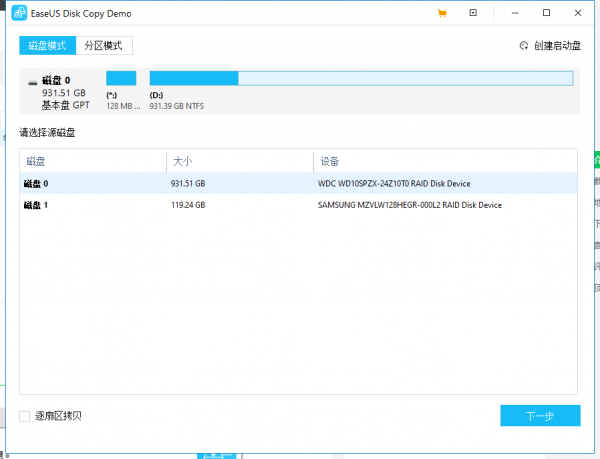
Task: Click WDC WD10SPZX-24Z10T0 RAID Disk Device text
Action: point(394,184)
